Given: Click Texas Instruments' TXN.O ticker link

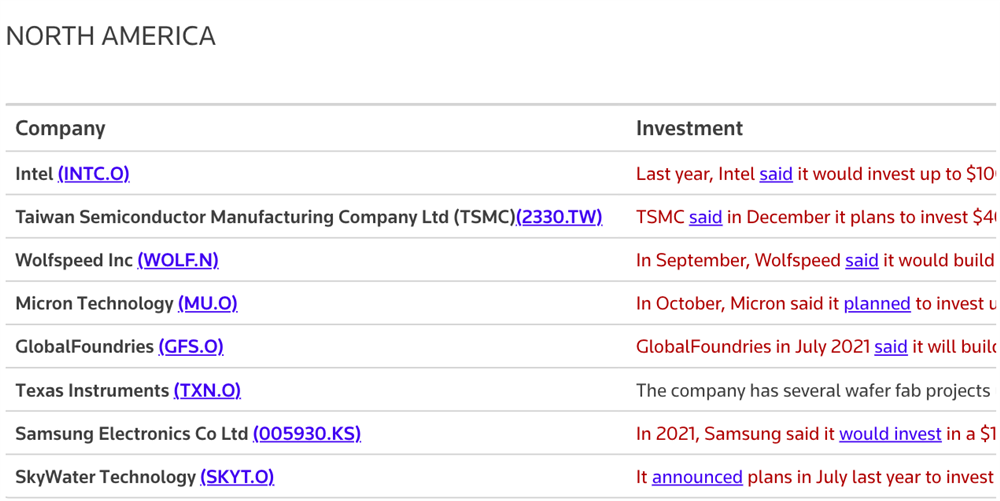Looking at the screenshot, I should coord(207,390).
